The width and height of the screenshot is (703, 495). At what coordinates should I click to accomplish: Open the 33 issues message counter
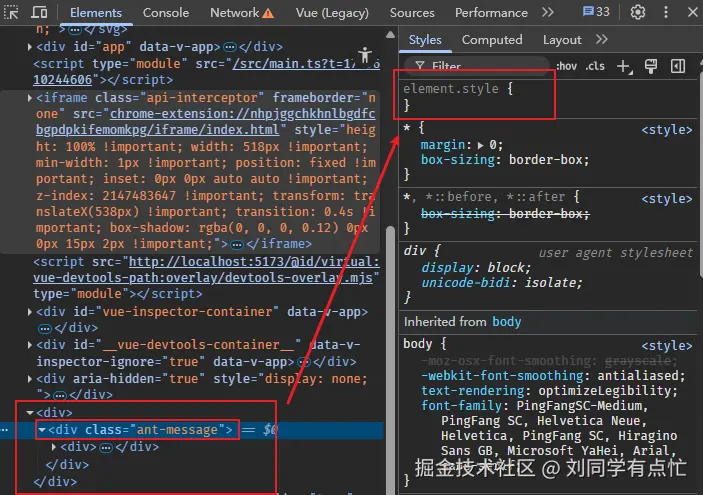point(596,12)
